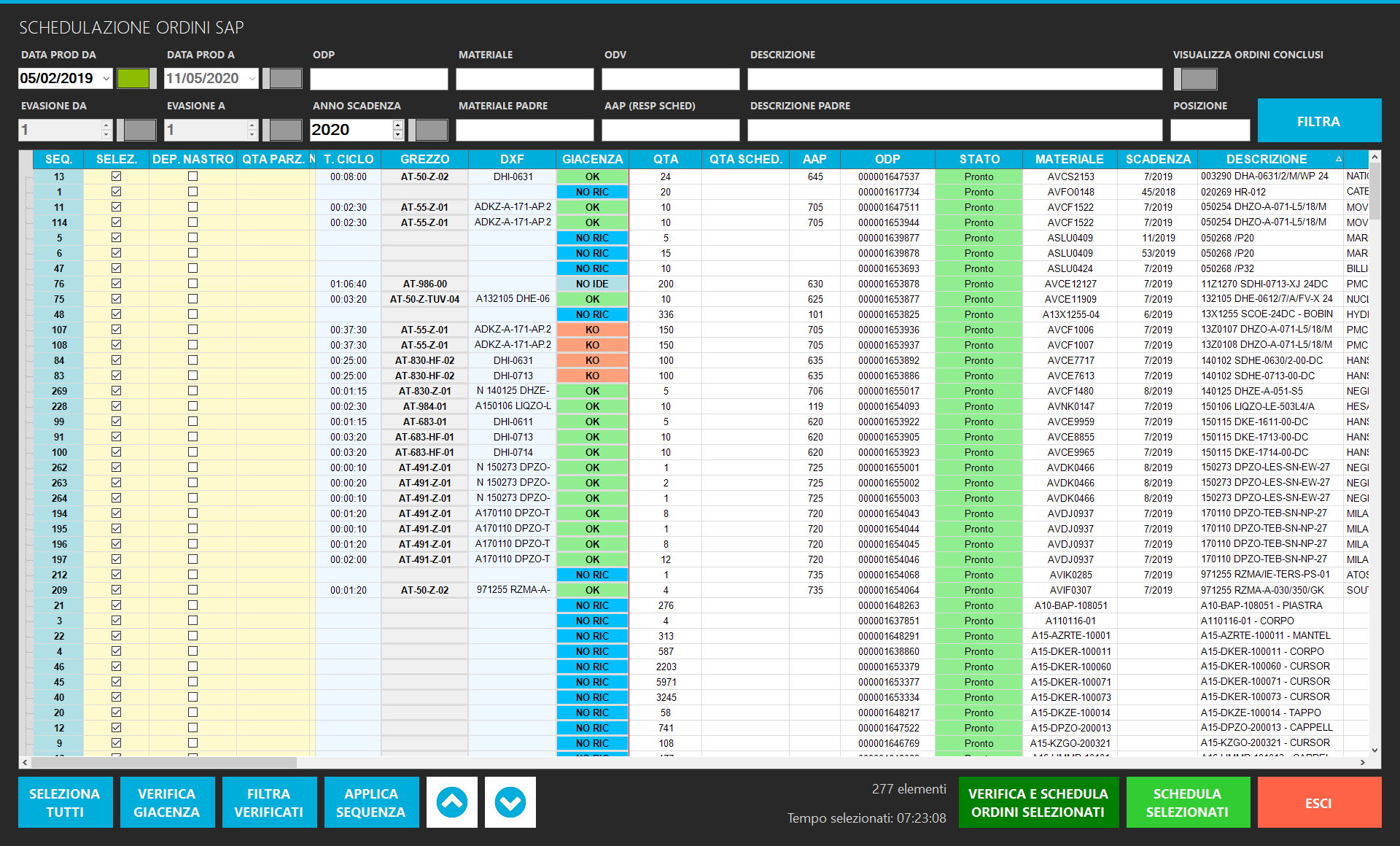Move selected row up with arrow button
1400x846 pixels.
coord(452,802)
